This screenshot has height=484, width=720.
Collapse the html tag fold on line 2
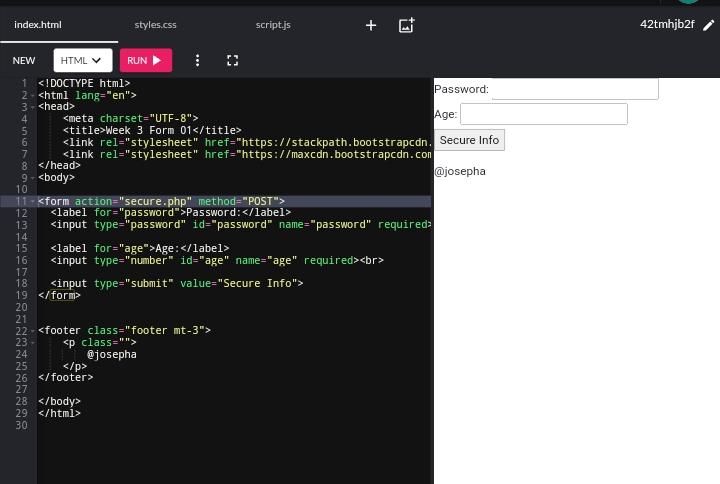click(33, 96)
